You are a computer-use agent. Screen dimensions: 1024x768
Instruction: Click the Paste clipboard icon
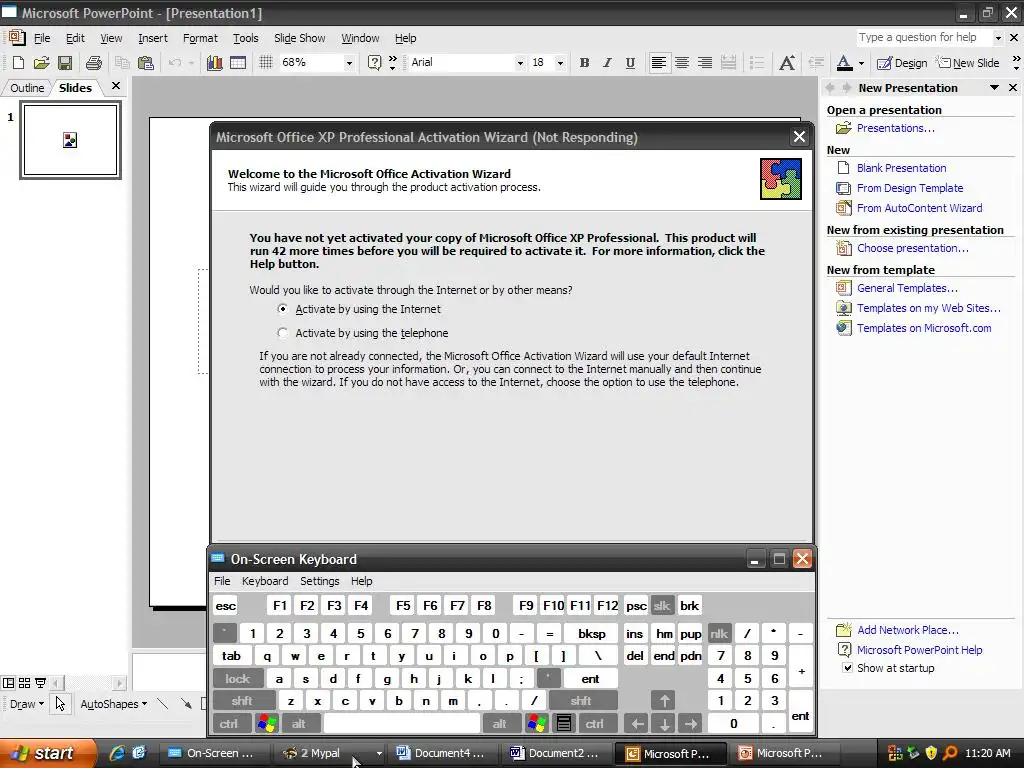tap(146, 63)
